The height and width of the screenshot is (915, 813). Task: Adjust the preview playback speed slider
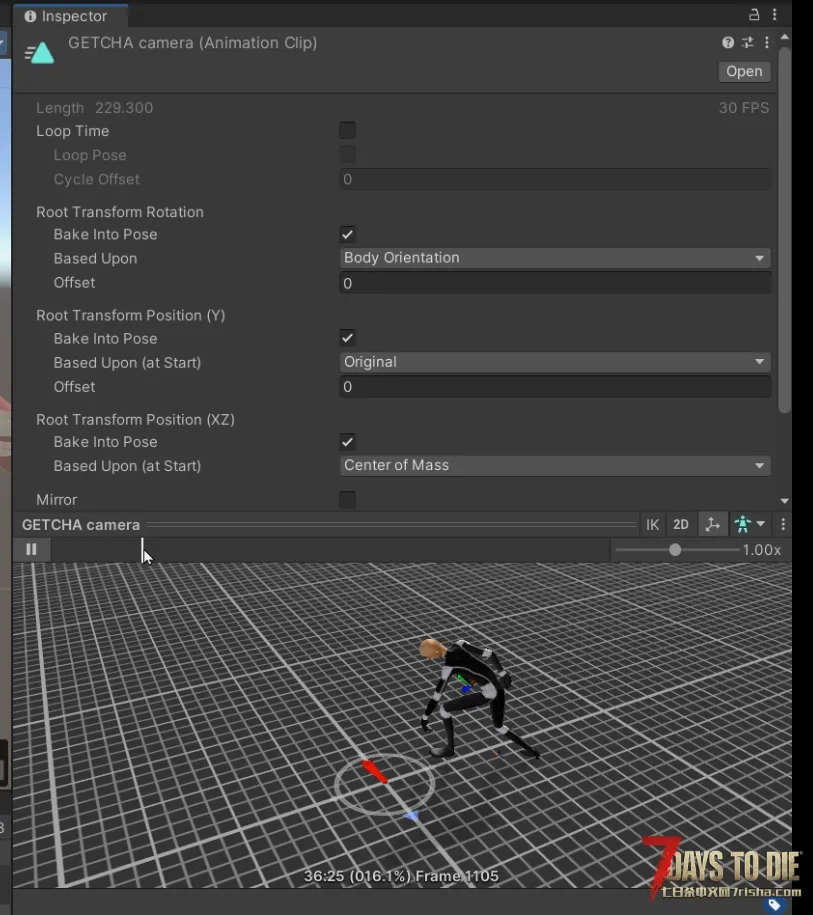click(x=675, y=550)
